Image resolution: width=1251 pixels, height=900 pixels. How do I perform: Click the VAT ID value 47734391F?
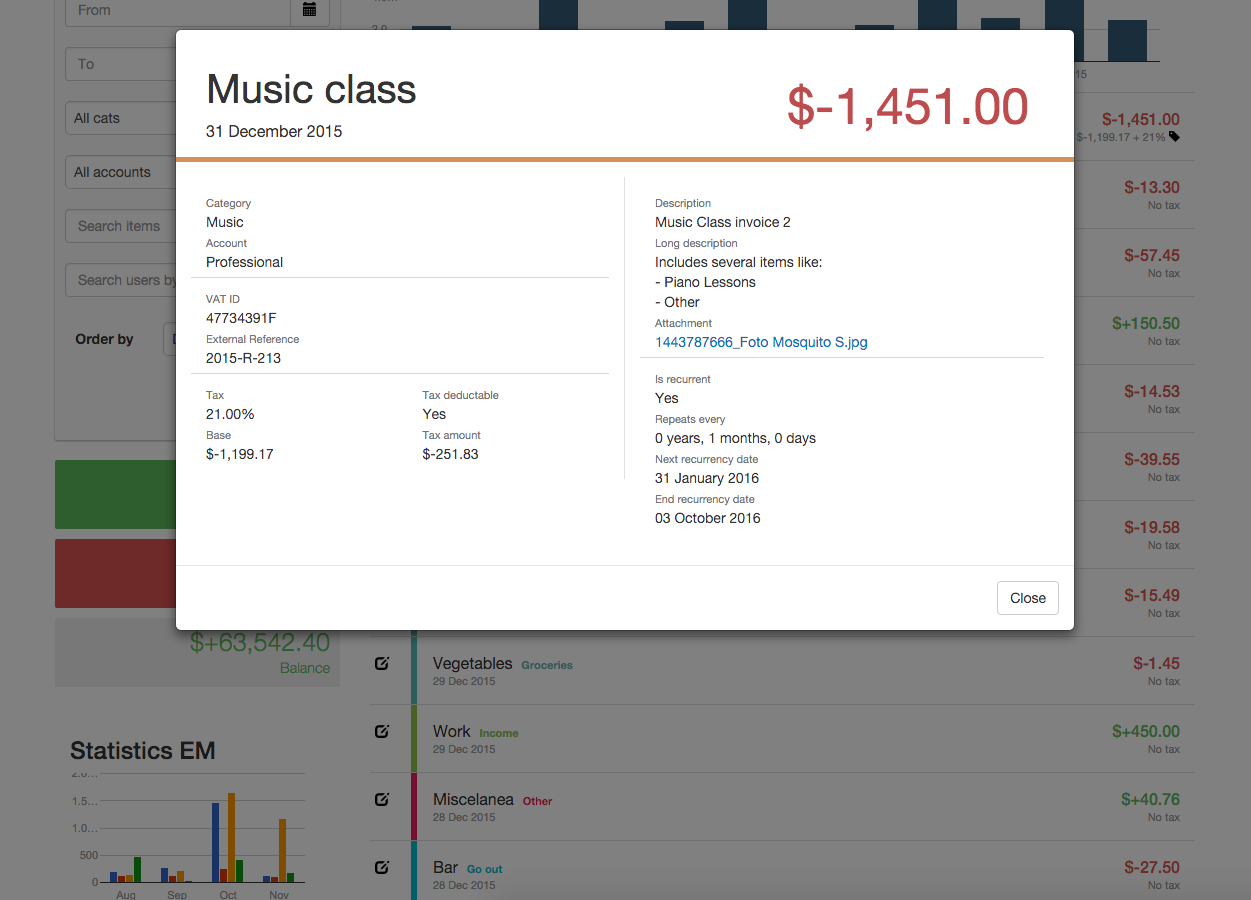click(x=241, y=318)
